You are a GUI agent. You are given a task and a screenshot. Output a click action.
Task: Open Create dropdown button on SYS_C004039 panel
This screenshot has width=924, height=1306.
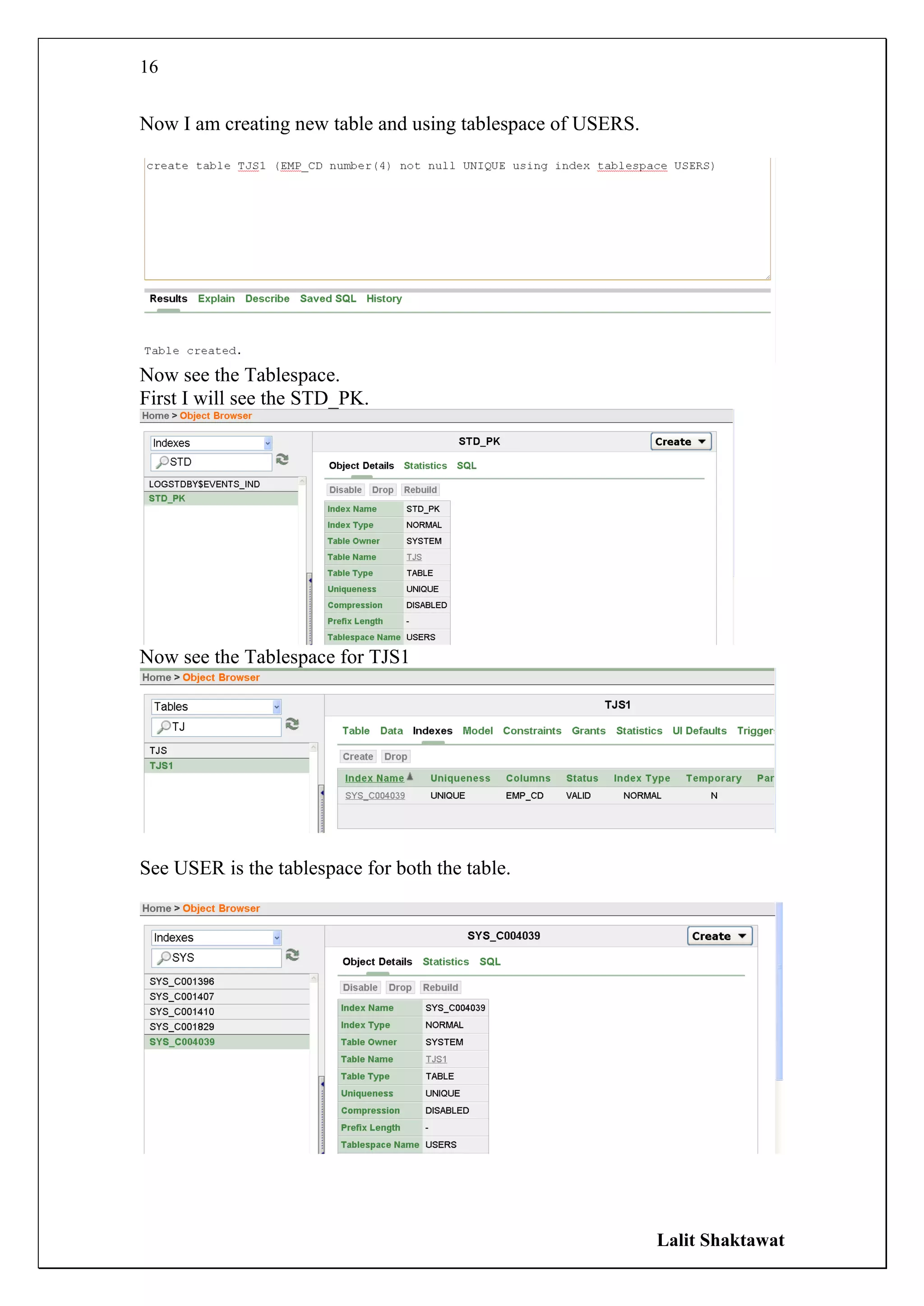720,936
